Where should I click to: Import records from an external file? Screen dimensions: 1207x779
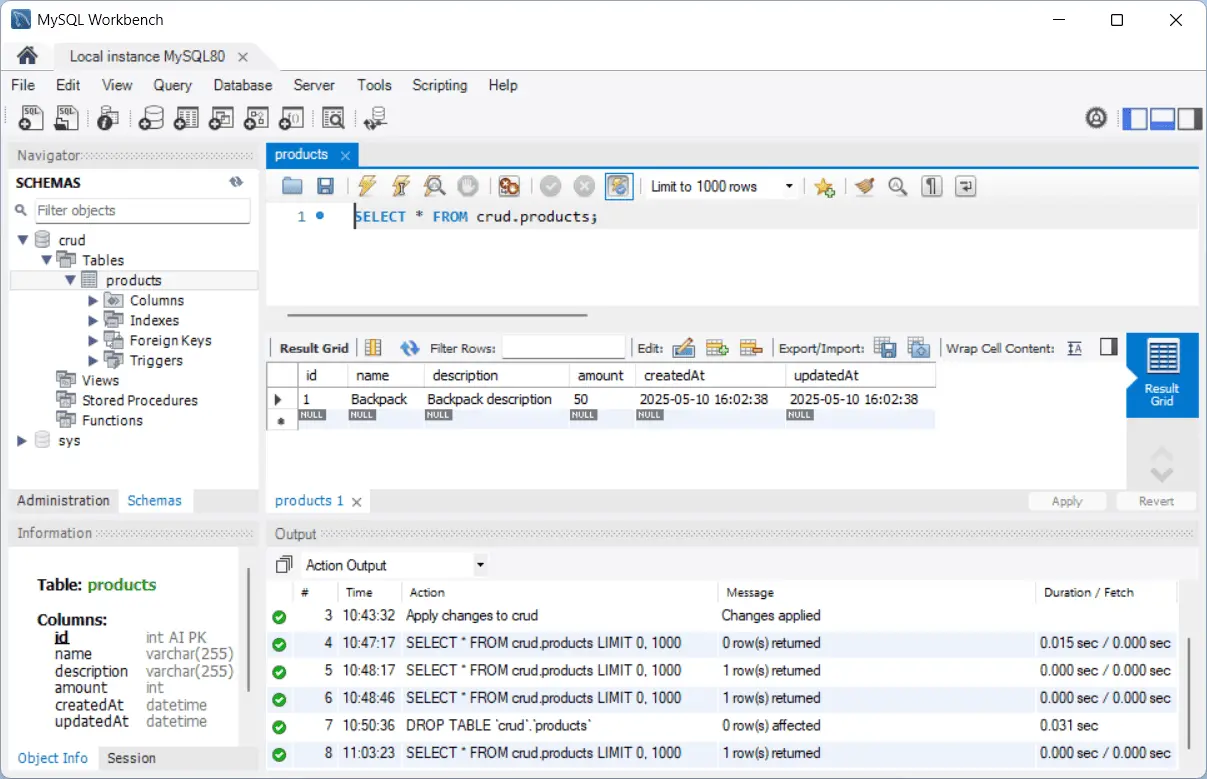tap(919, 348)
